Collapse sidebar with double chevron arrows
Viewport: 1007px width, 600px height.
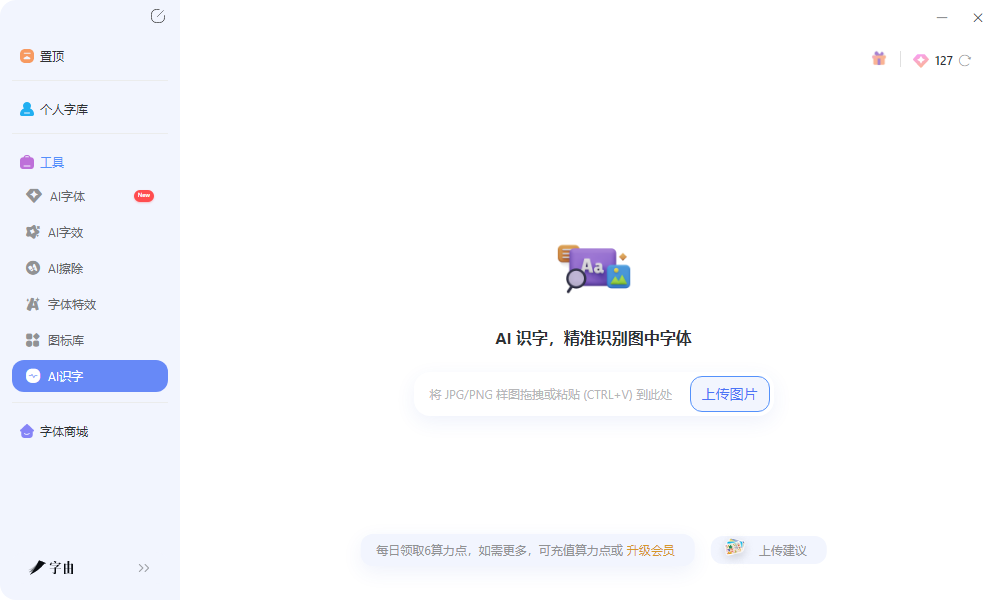pyautogui.click(x=144, y=568)
